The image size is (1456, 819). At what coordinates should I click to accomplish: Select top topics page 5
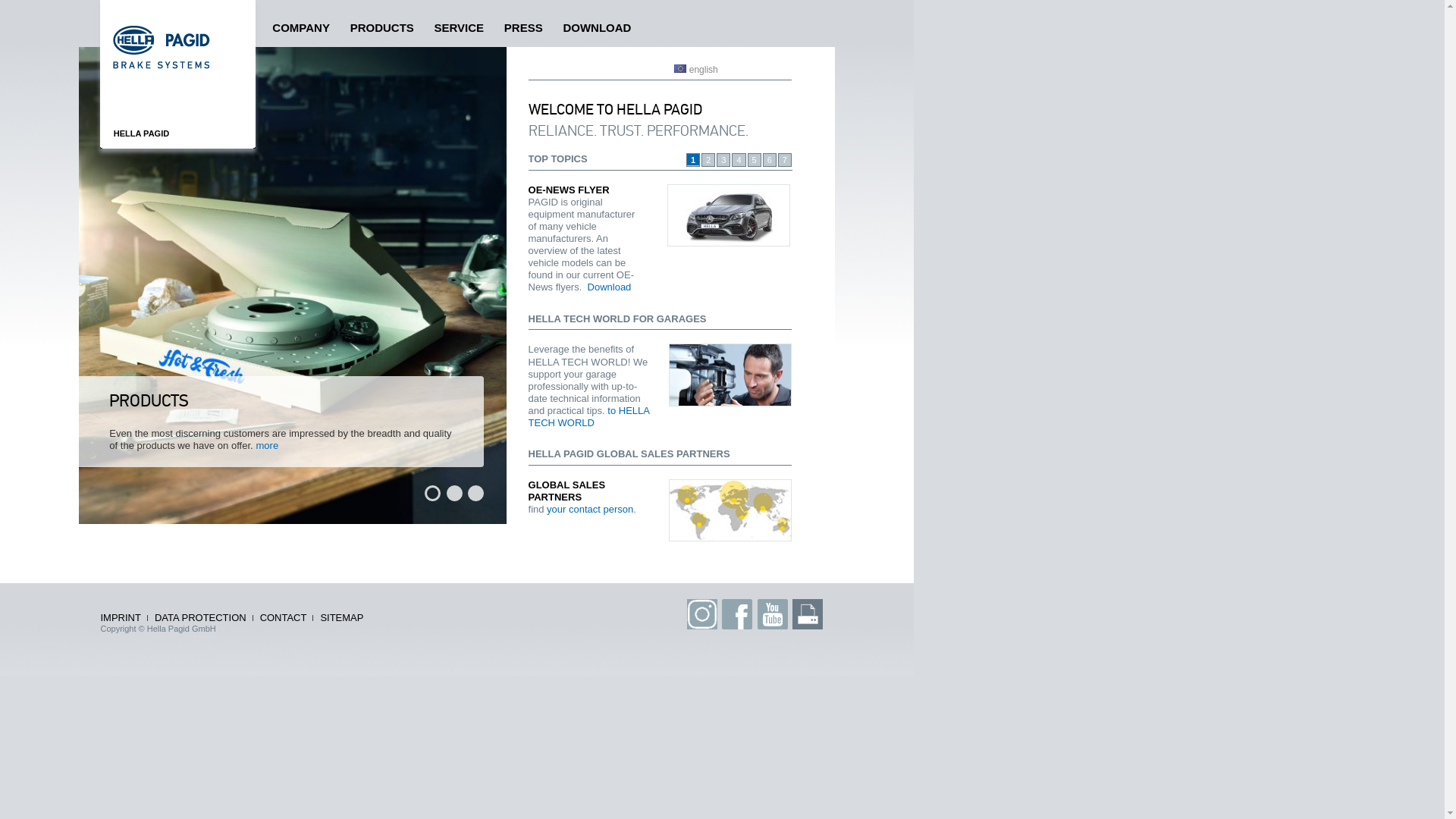(x=755, y=160)
